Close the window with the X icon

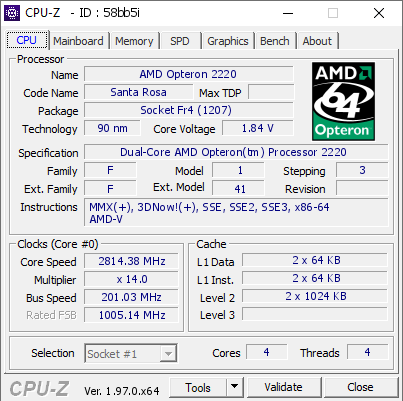click(379, 13)
